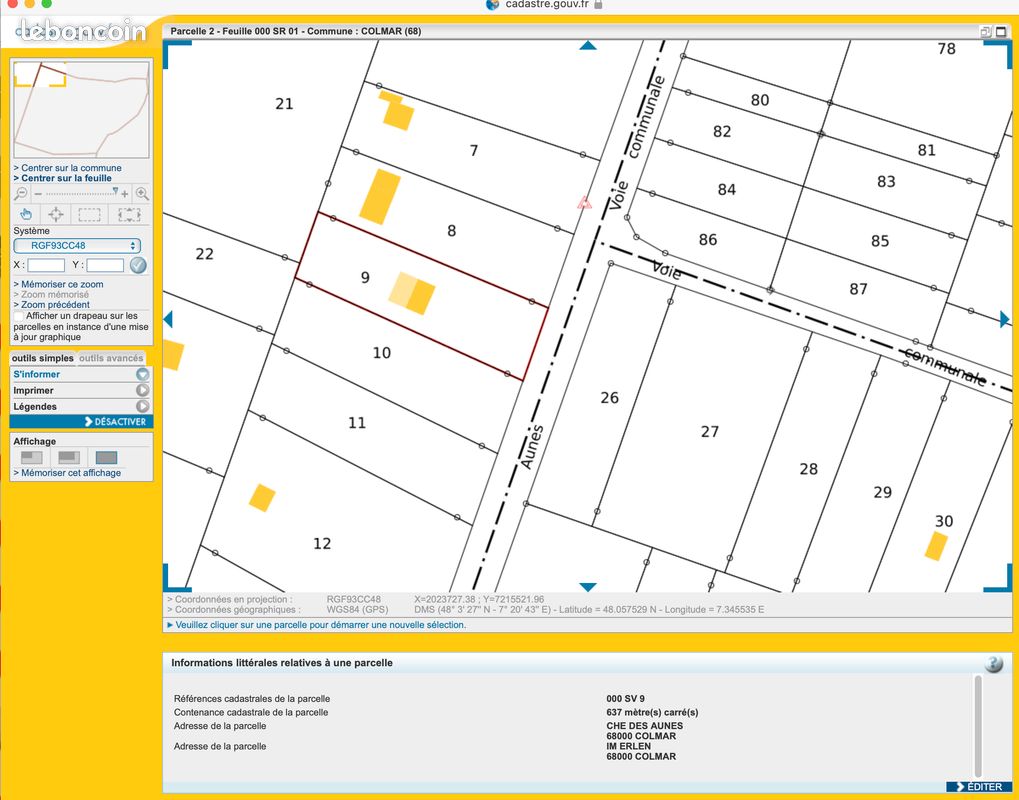This screenshot has height=800, width=1019.
Task: Click the DÉSACTIVER button
Action: tap(115, 422)
